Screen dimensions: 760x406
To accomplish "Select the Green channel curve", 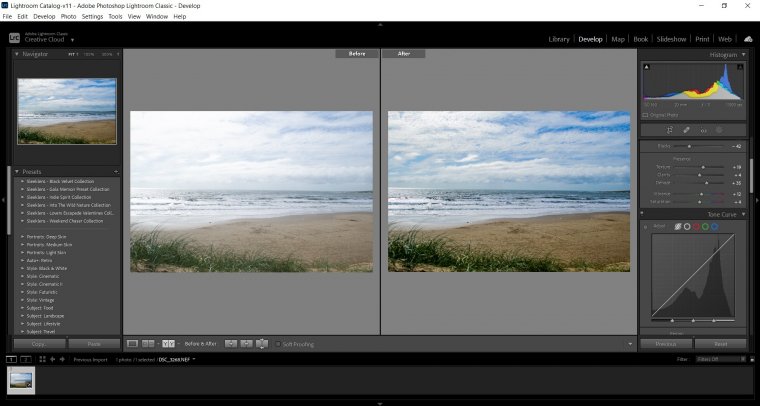I will coord(706,226).
